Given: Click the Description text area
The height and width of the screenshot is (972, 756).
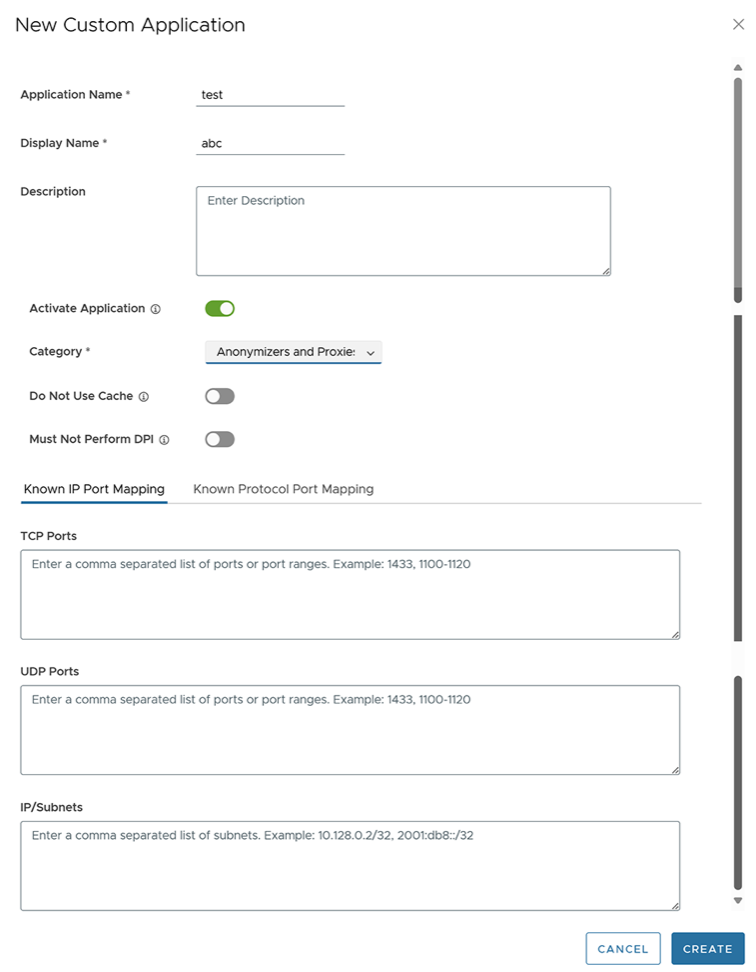Looking at the screenshot, I should tap(403, 230).
